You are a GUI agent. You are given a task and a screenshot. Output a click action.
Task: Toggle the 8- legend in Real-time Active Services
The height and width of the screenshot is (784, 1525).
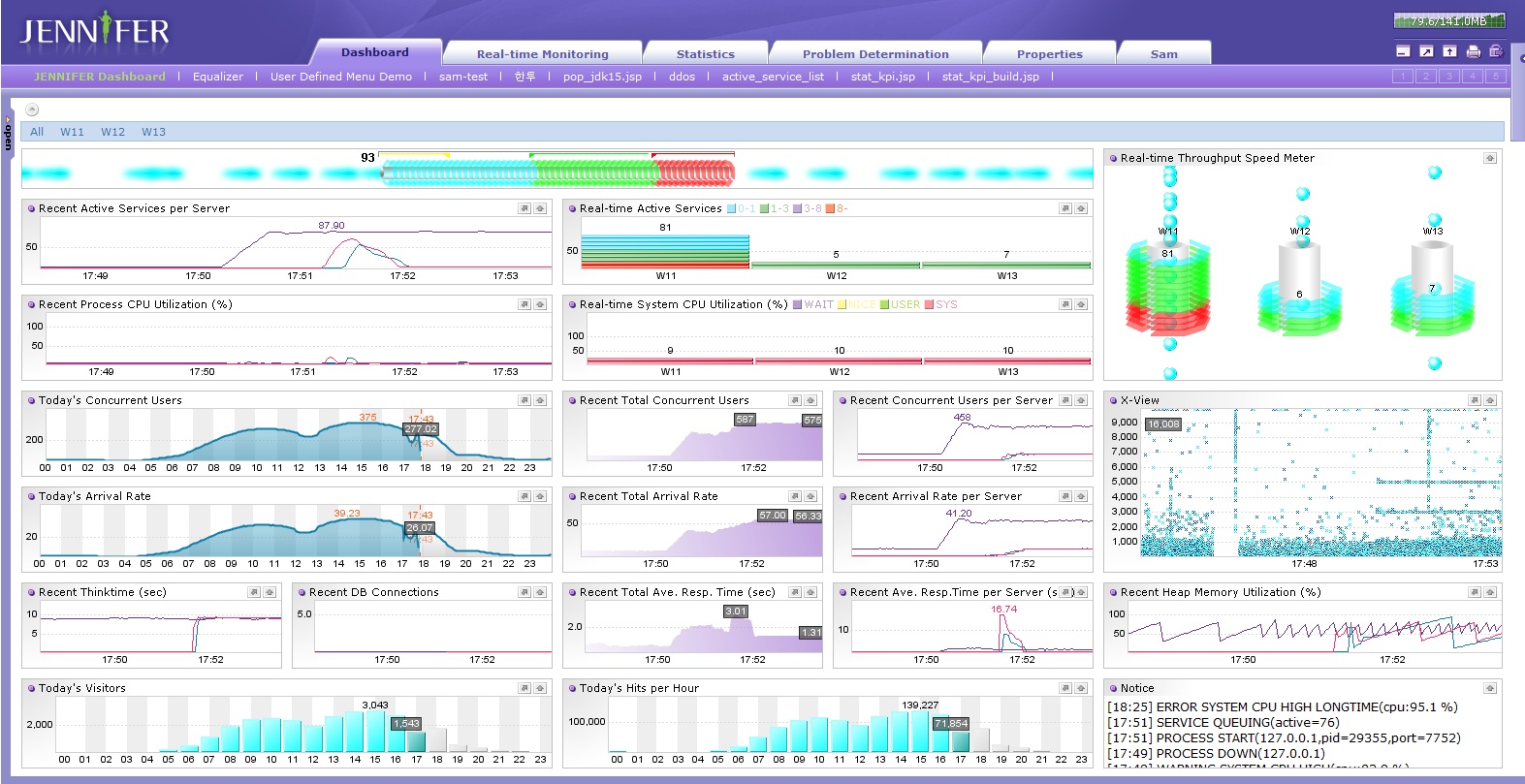pyautogui.click(x=836, y=208)
